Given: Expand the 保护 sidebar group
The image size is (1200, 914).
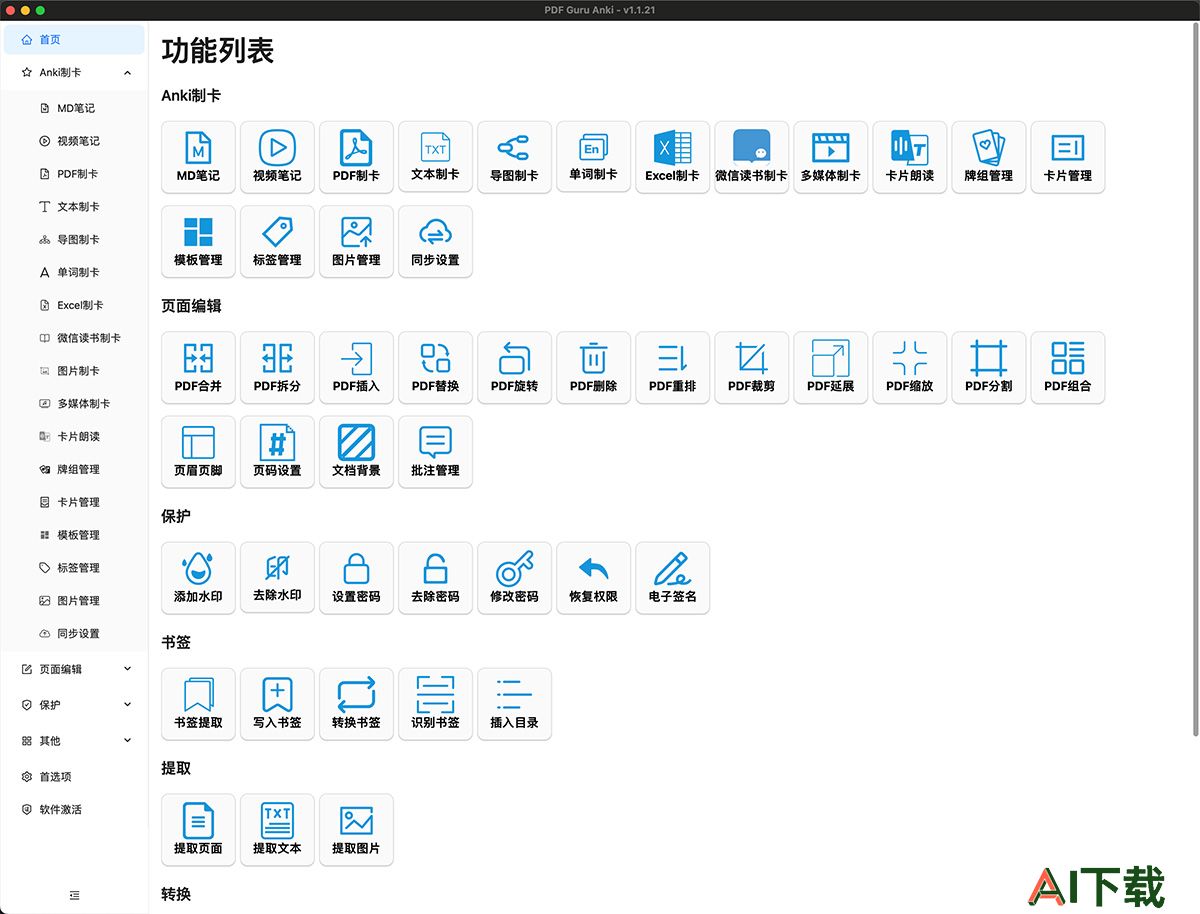Looking at the screenshot, I should click(x=74, y=705).
